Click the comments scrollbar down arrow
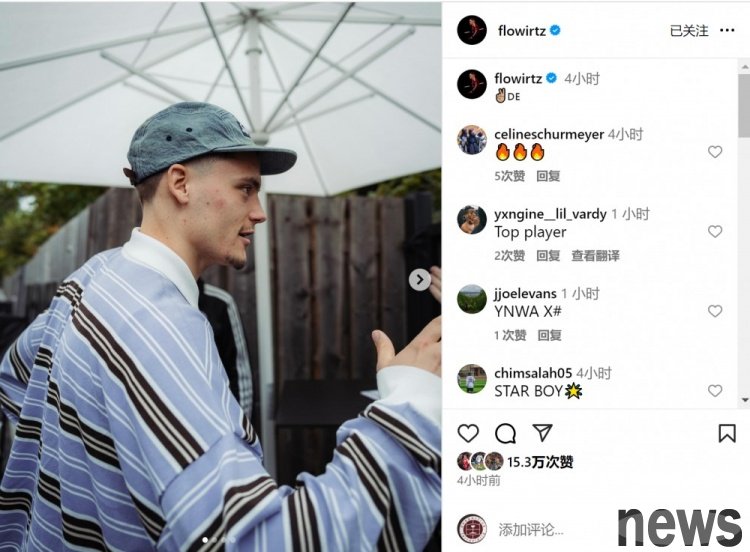Image resolution: width=750 pixels, height=552 pixels. (745, 399)
